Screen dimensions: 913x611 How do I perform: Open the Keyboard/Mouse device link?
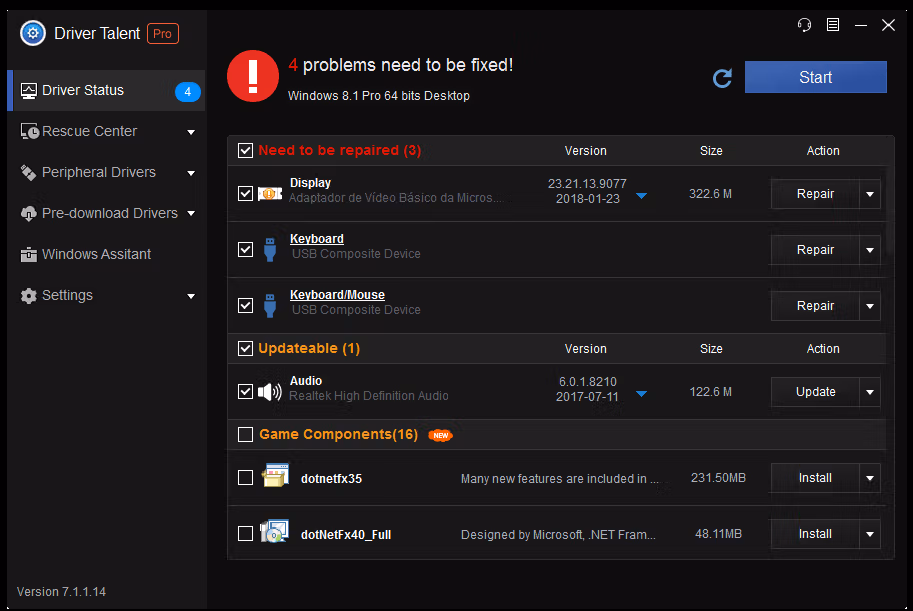[x=337, y=295]
